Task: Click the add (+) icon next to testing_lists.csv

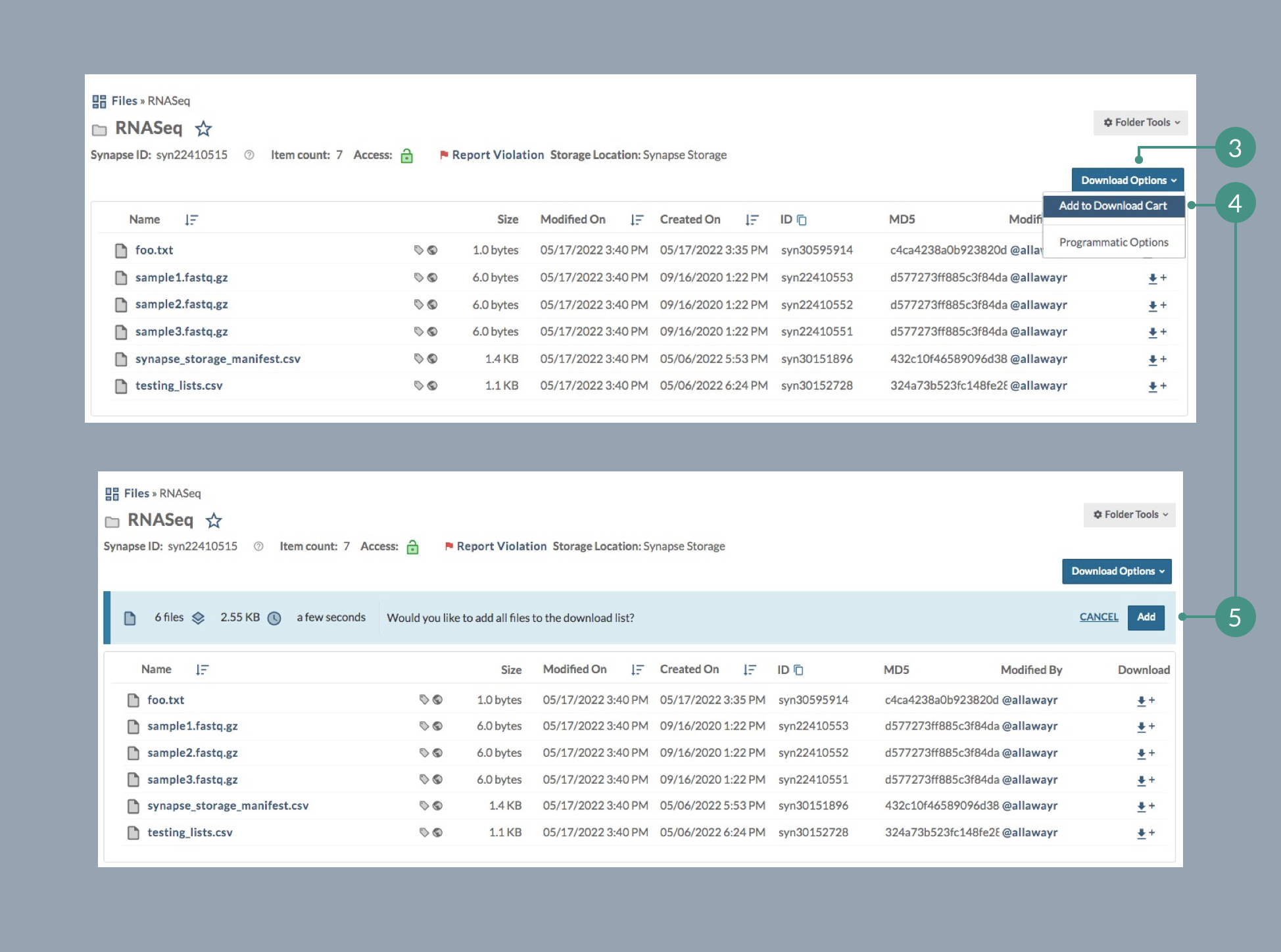Action: click(x=1163, y=386)
